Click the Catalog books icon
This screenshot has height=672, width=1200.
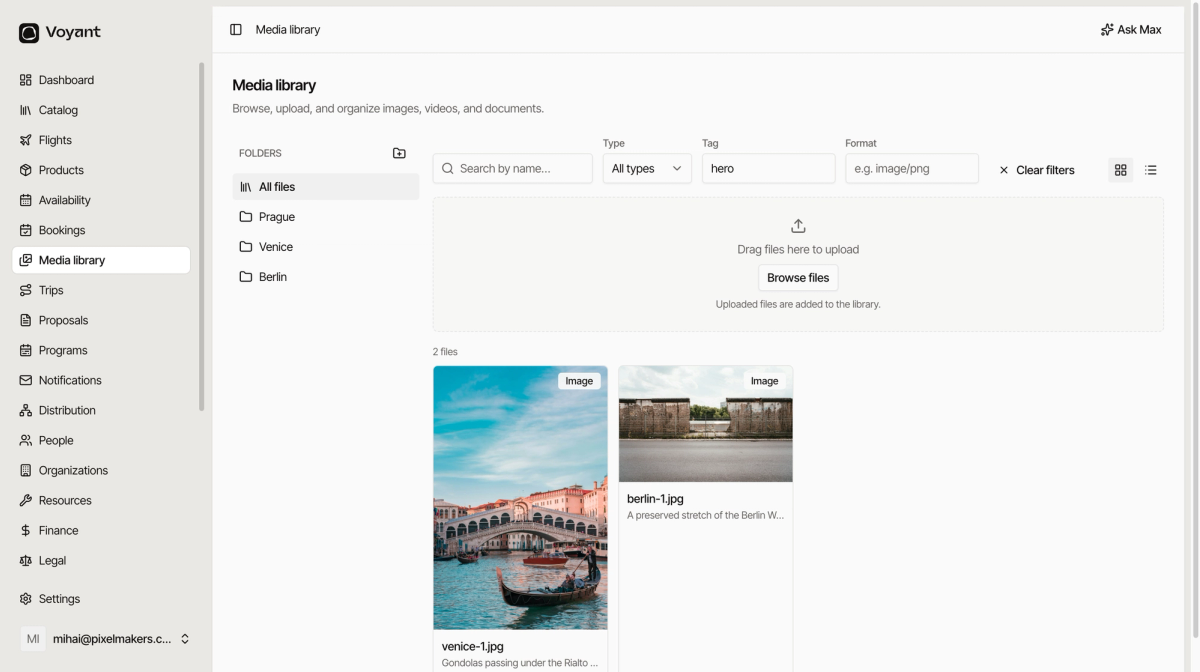(x=26, y=110)
